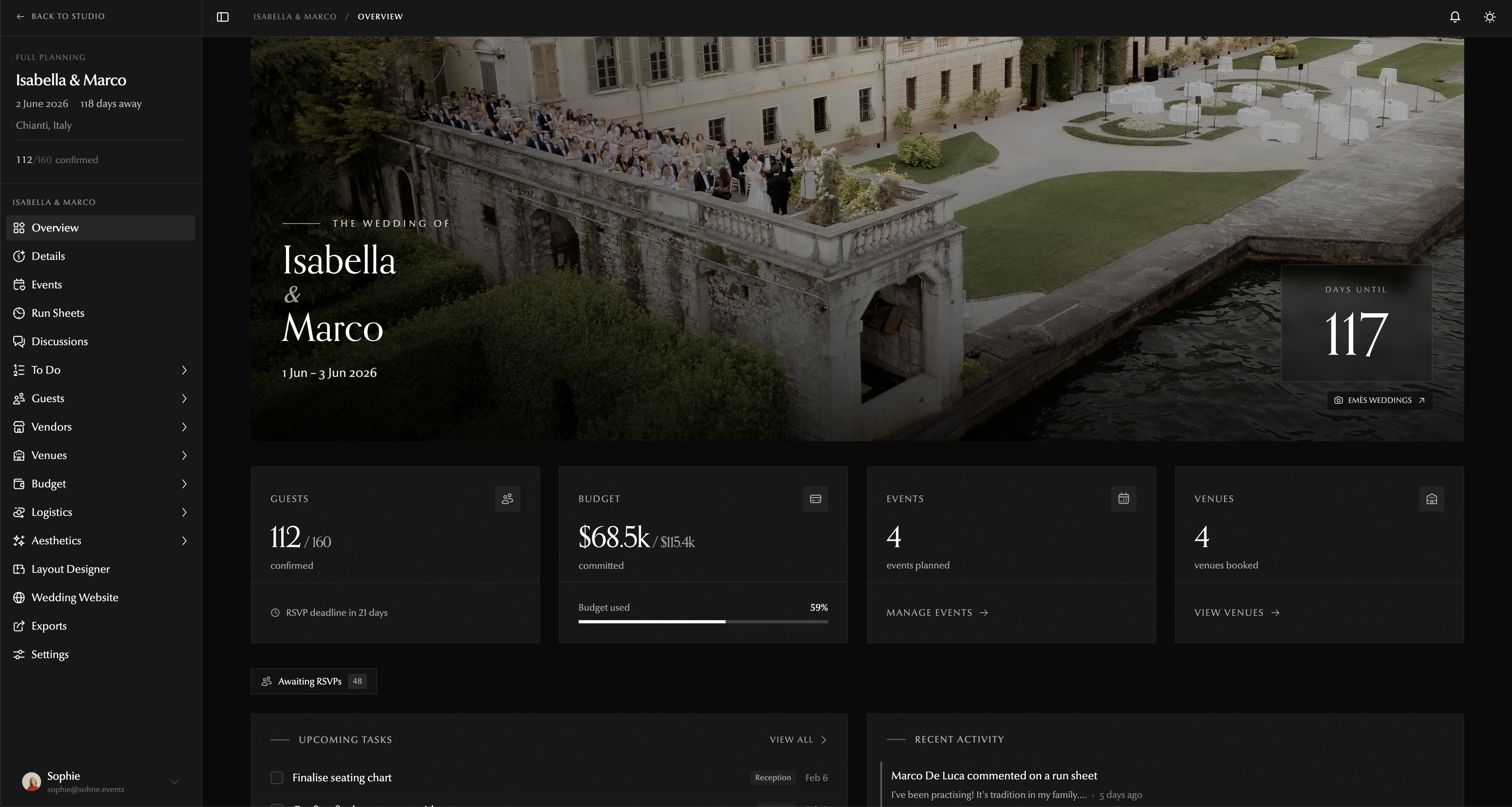This screenshot has height=807, width=1512.
Task: Click the calendar icon on Events card
Action: (1123, 499)
